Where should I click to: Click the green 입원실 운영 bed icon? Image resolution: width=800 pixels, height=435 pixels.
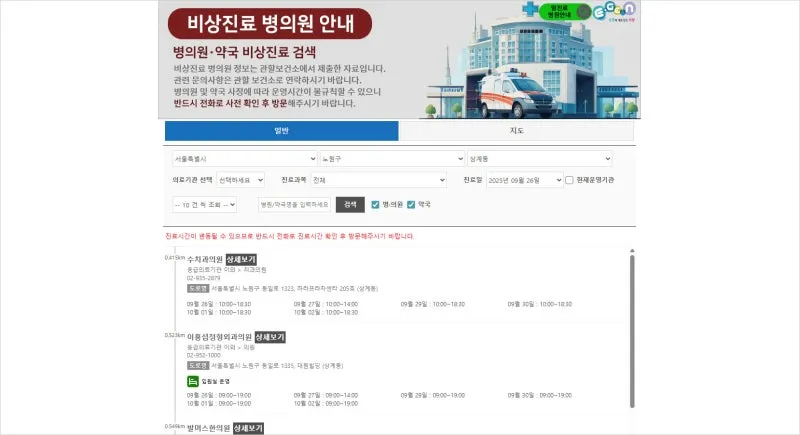point(193,381)
